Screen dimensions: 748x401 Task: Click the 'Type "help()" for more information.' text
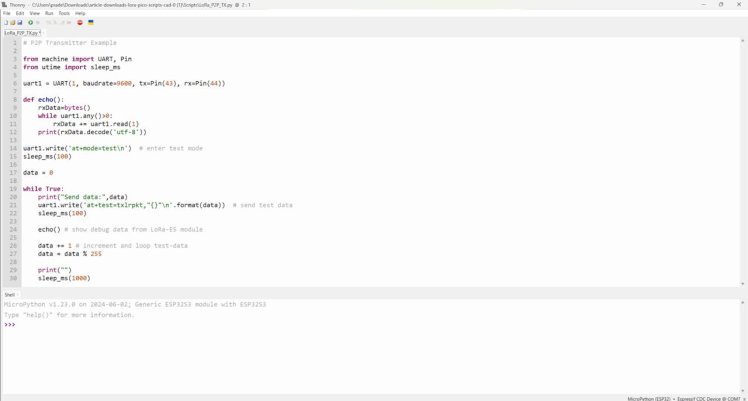click(69, 315)
